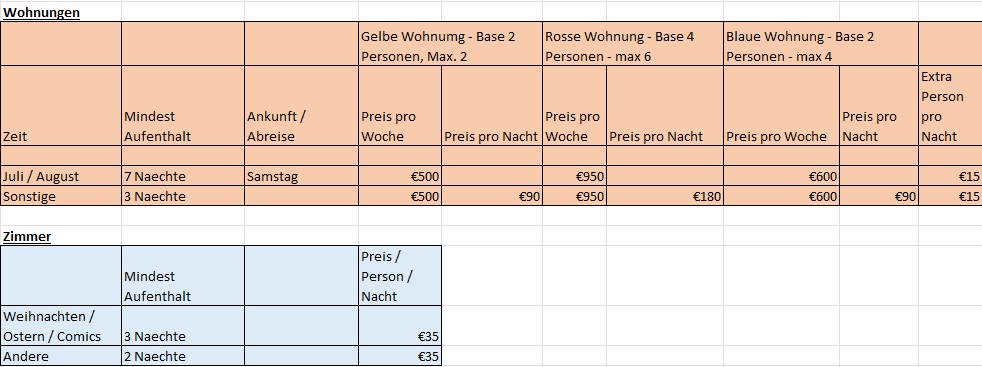Click the Weihnachten / Ostern / Comics cell
Viewport: 982px width, 367px height.
[61, 326]
